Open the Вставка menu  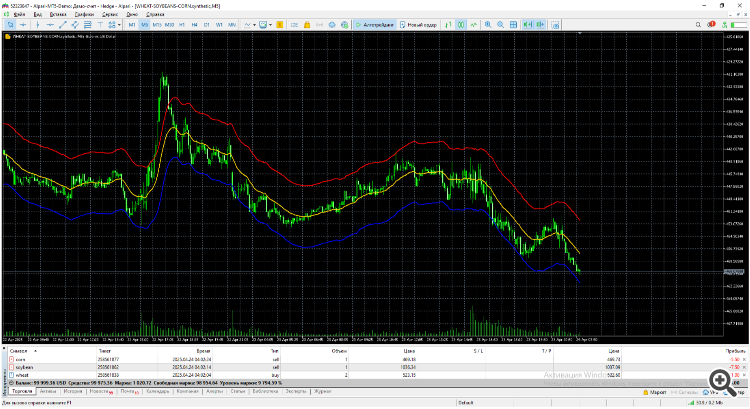coord(58,14)
